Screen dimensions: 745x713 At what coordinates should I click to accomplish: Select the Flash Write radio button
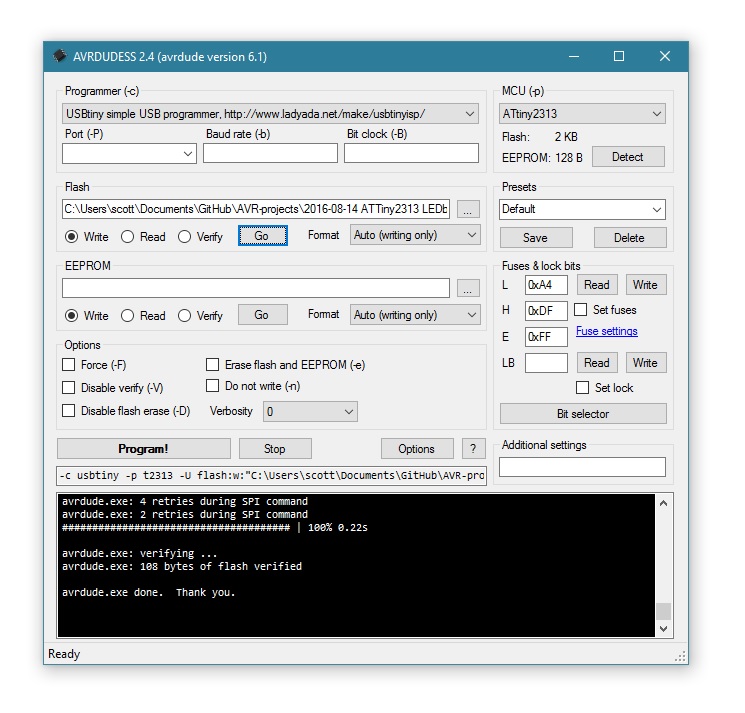72,237
